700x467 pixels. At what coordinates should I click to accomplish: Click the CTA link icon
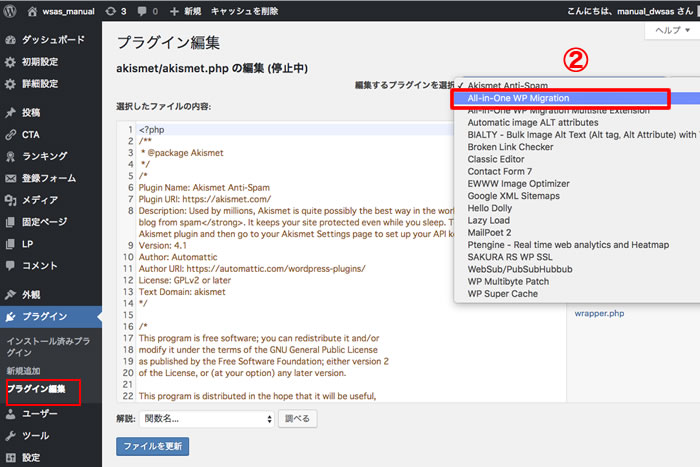[10, 134]
